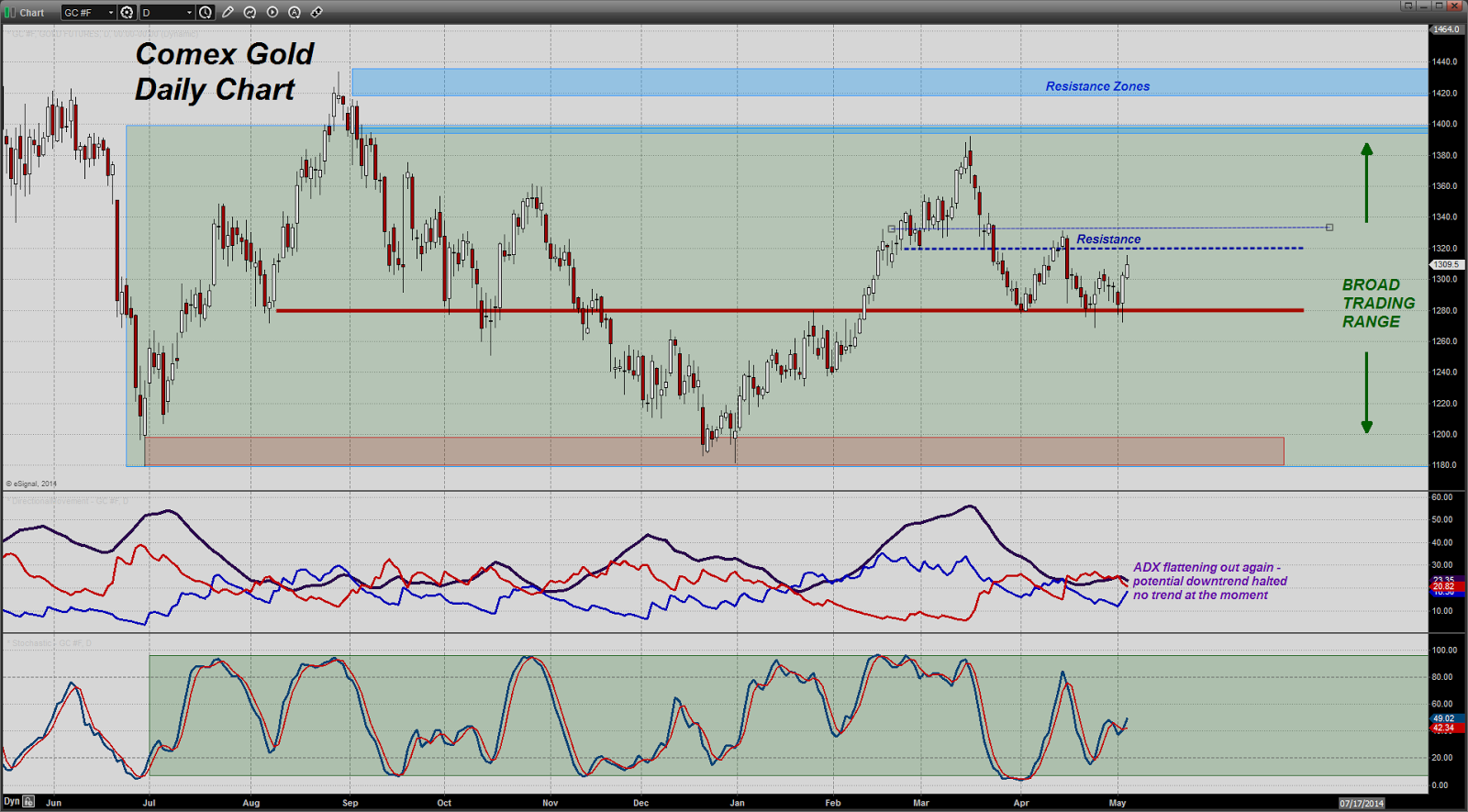The width and height of the screenshot is (1468, 812).
Task: Open the window options menu icon
Action: click(1408, 6)
